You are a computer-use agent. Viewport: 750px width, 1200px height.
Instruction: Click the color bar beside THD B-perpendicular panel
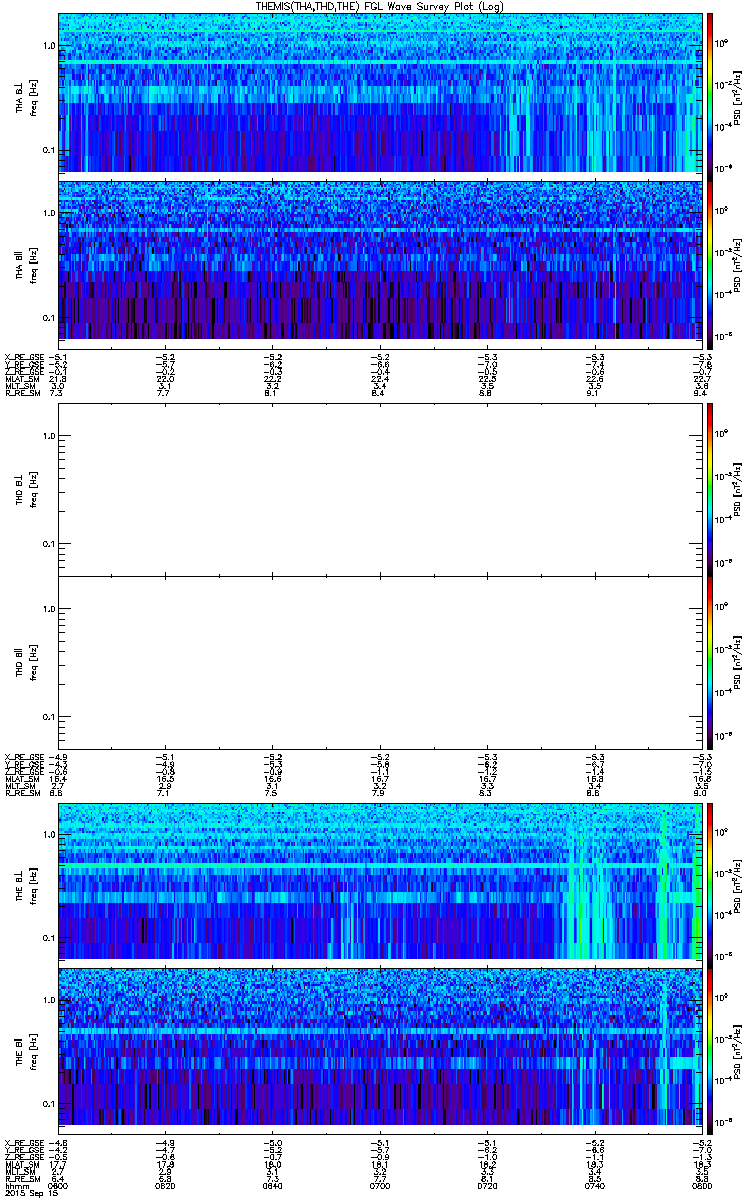tap(710, 488)
